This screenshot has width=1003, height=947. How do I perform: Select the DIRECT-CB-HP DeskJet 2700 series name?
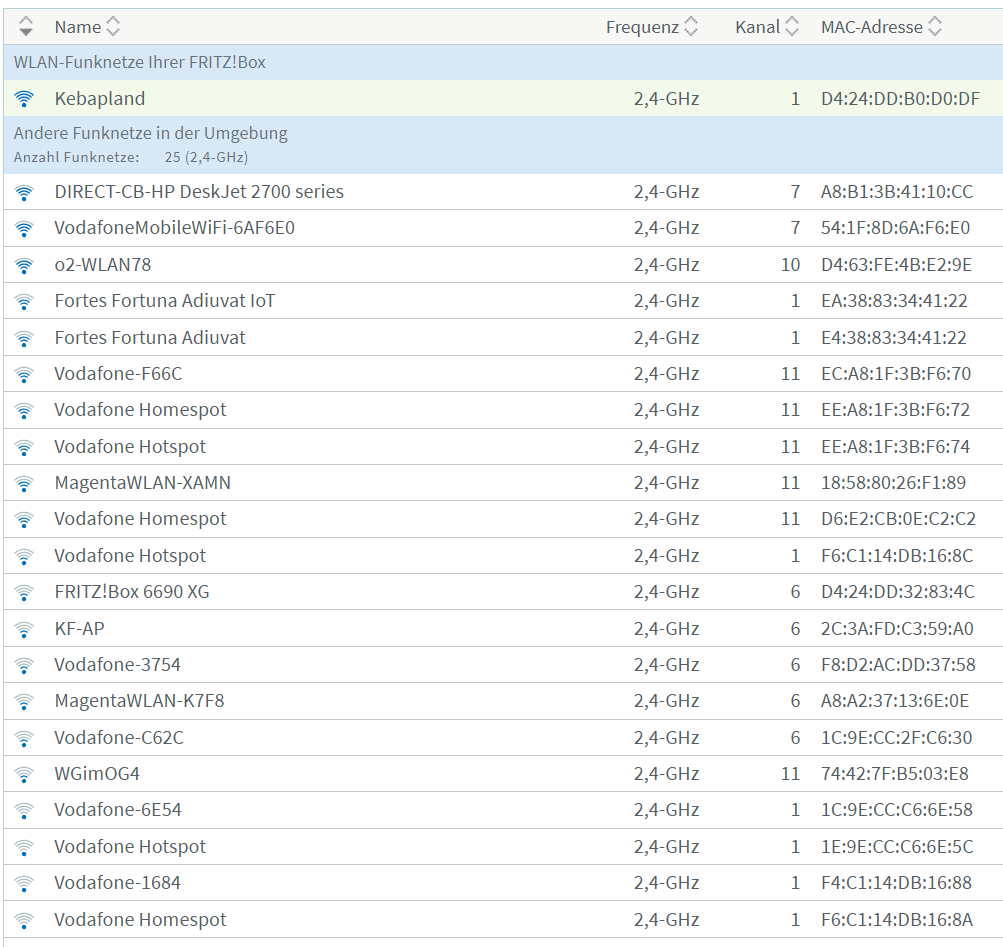tap(199, 191)
